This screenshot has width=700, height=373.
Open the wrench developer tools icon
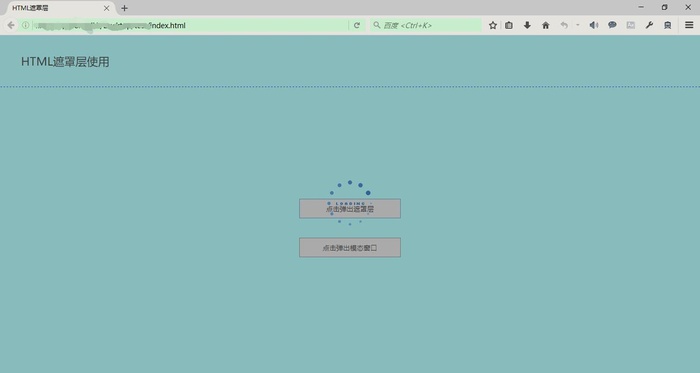click(649, 25)
